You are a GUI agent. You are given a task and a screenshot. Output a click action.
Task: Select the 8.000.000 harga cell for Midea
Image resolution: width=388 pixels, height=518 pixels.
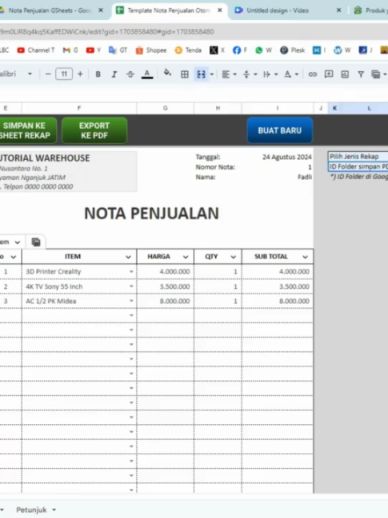(x=165, y=301)
